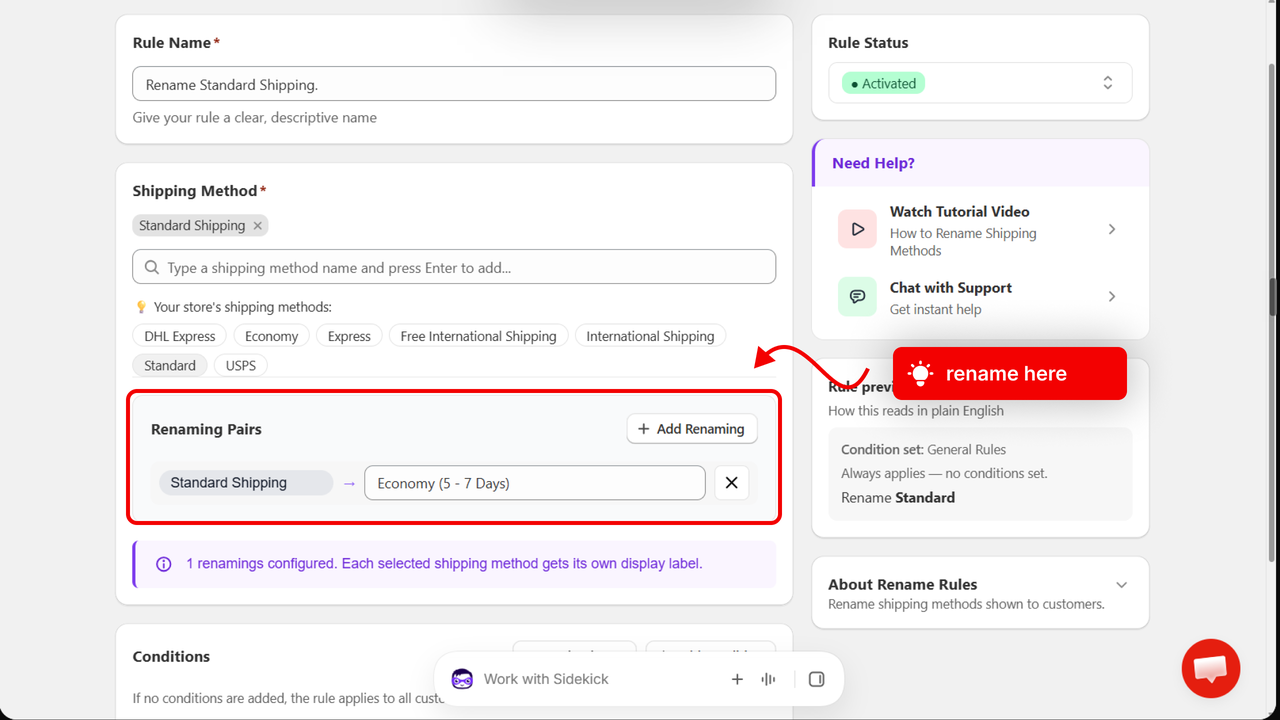Open Watch Tutorial Video chevron
The height and width of the screenshot is (720, 1280).
coord(1112,230)
